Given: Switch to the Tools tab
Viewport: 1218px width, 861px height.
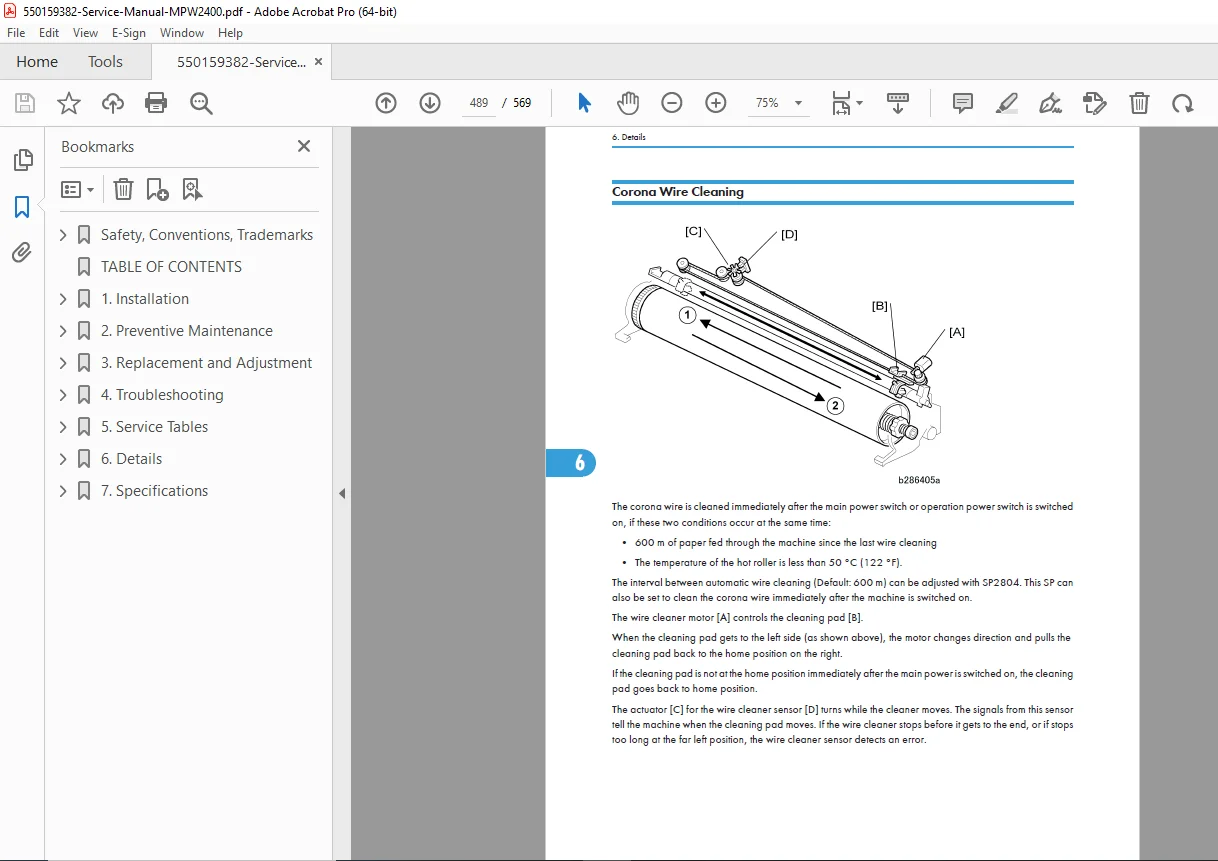Looking at the screenshot, I should (x=105, y=62).
